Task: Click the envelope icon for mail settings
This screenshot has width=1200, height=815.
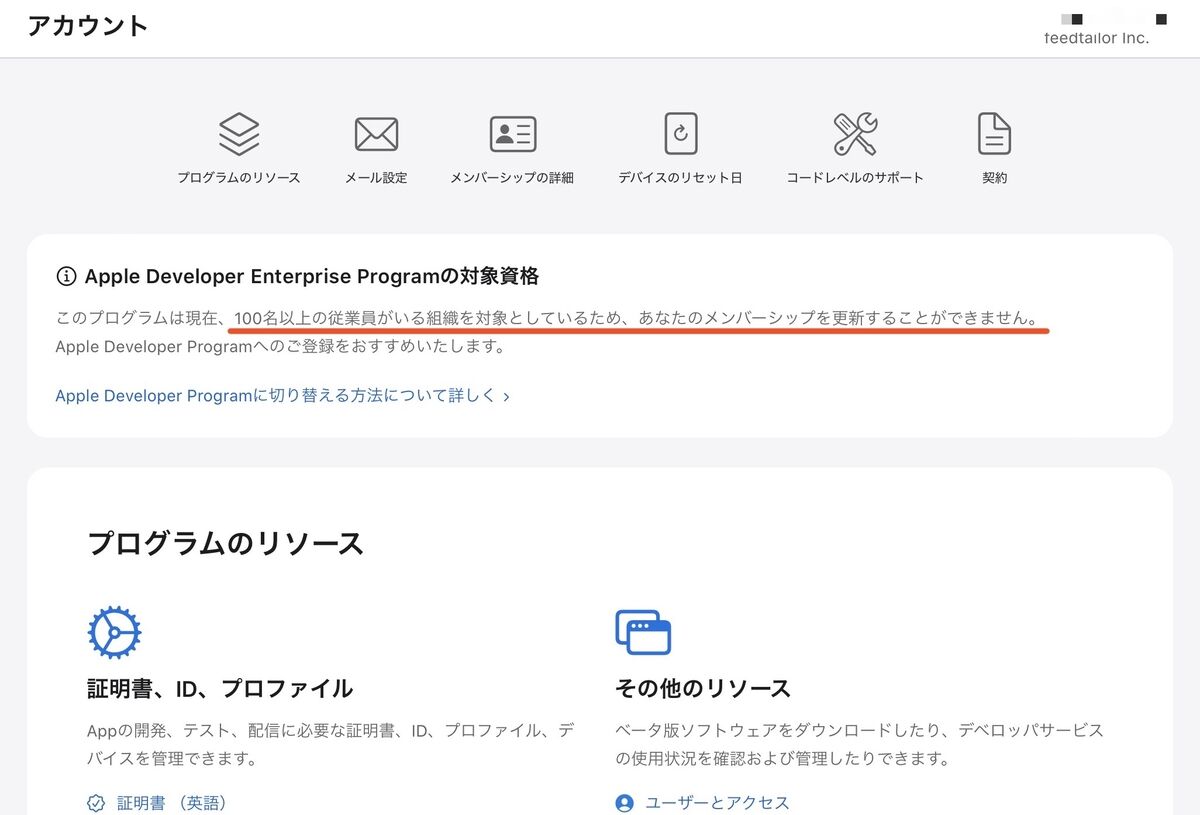Action: pyautogui.click(x=376, y=134)
